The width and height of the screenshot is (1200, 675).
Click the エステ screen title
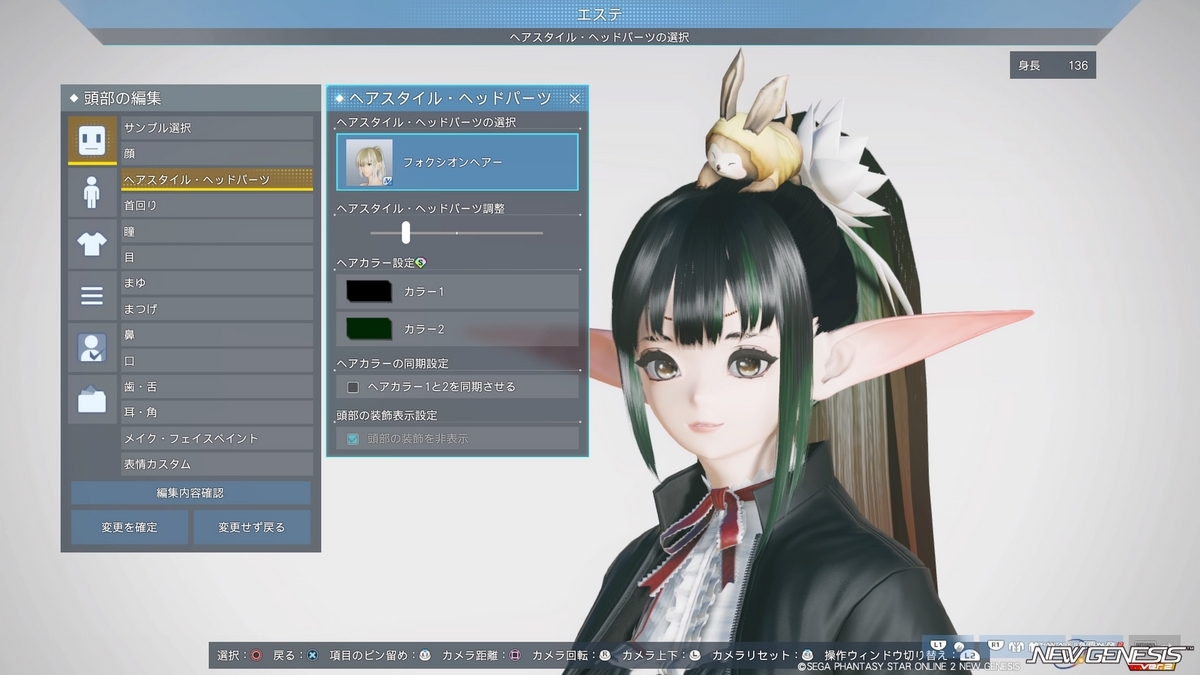[599, 13]
